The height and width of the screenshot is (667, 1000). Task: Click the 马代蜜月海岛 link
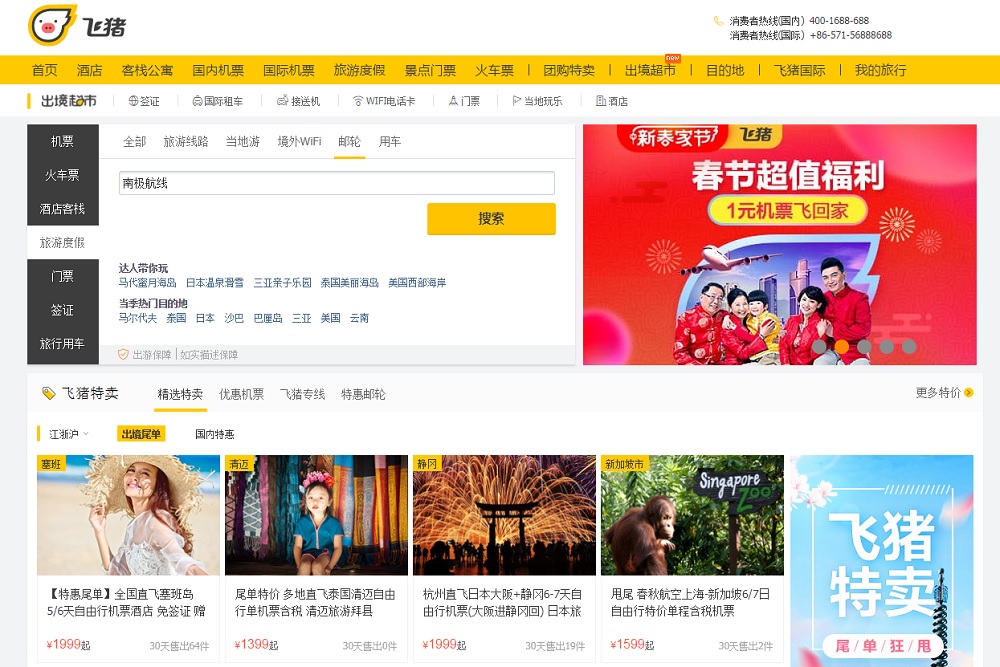coord(147,282)
